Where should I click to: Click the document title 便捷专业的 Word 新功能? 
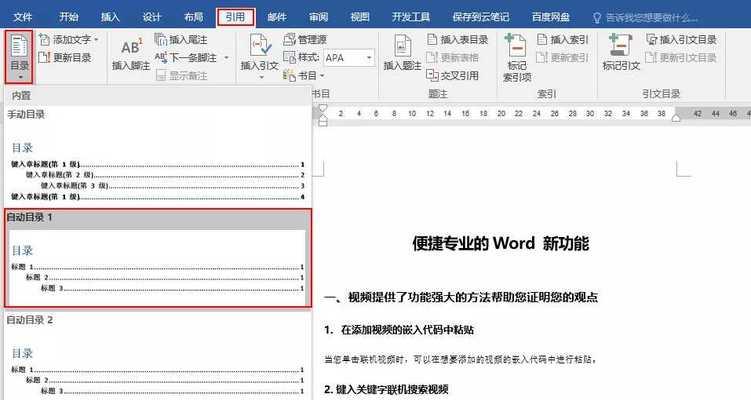click(501, 243)
